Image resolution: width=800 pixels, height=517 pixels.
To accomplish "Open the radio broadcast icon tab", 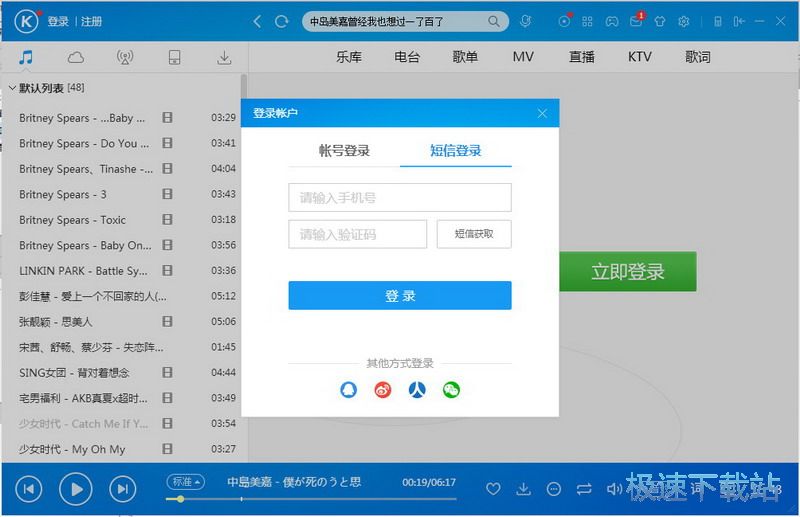I will click(x=125, y=57).
